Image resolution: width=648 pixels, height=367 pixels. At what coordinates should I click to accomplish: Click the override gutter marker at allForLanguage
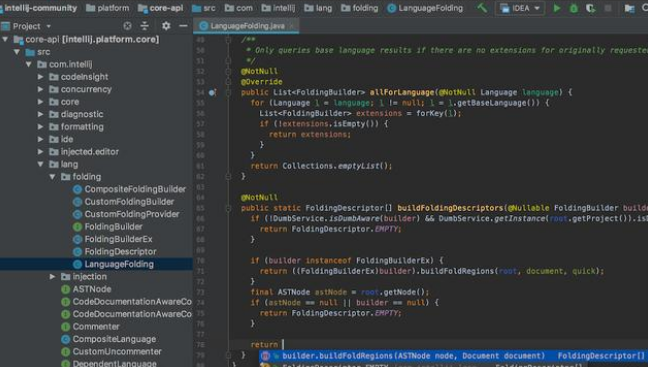(212, 93)
